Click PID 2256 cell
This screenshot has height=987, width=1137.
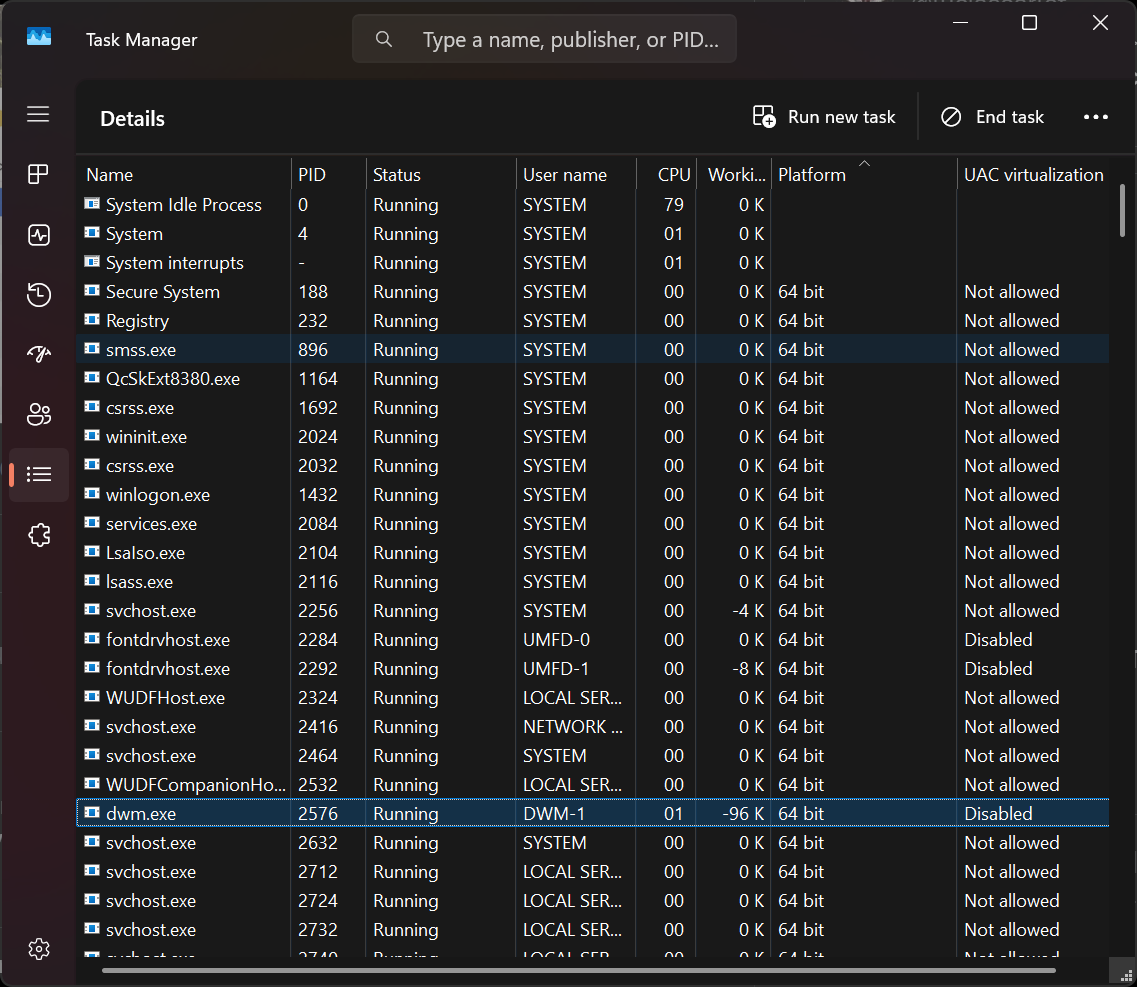pos(318,611)
